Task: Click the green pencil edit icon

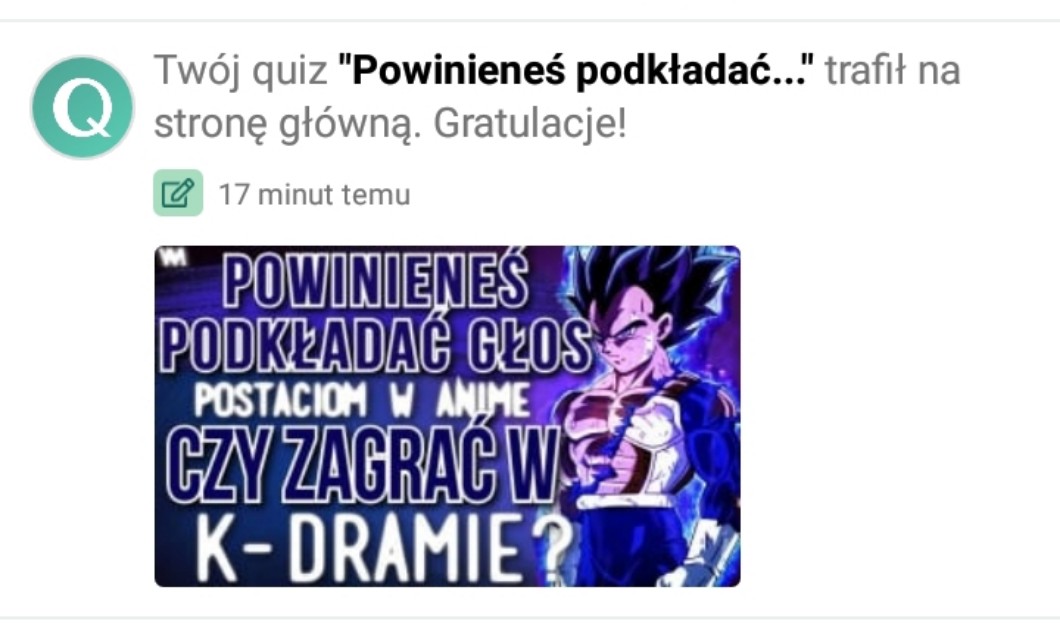Action: coord(178,193)
